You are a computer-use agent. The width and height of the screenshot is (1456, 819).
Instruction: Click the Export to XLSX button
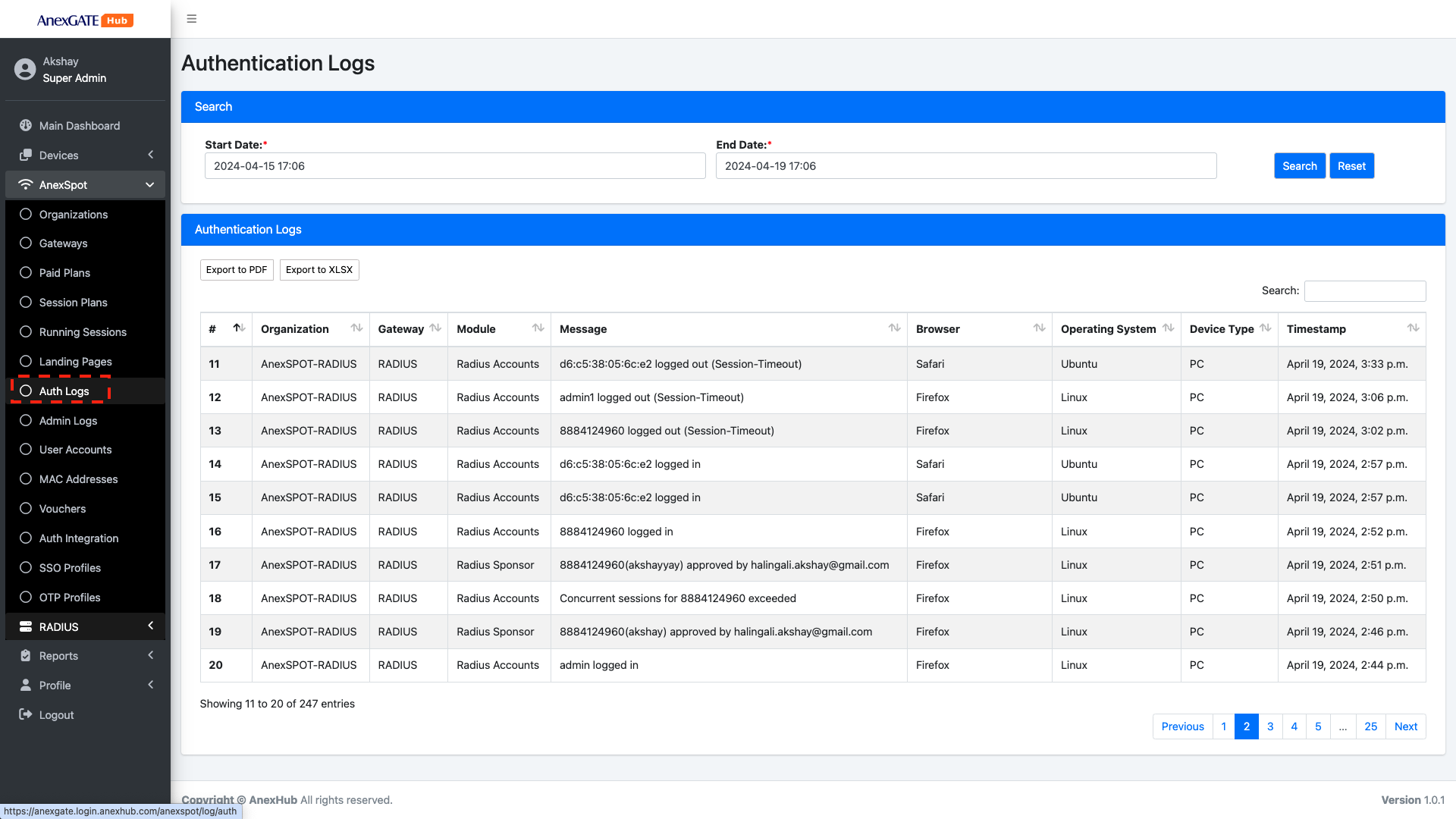point(319,270)
